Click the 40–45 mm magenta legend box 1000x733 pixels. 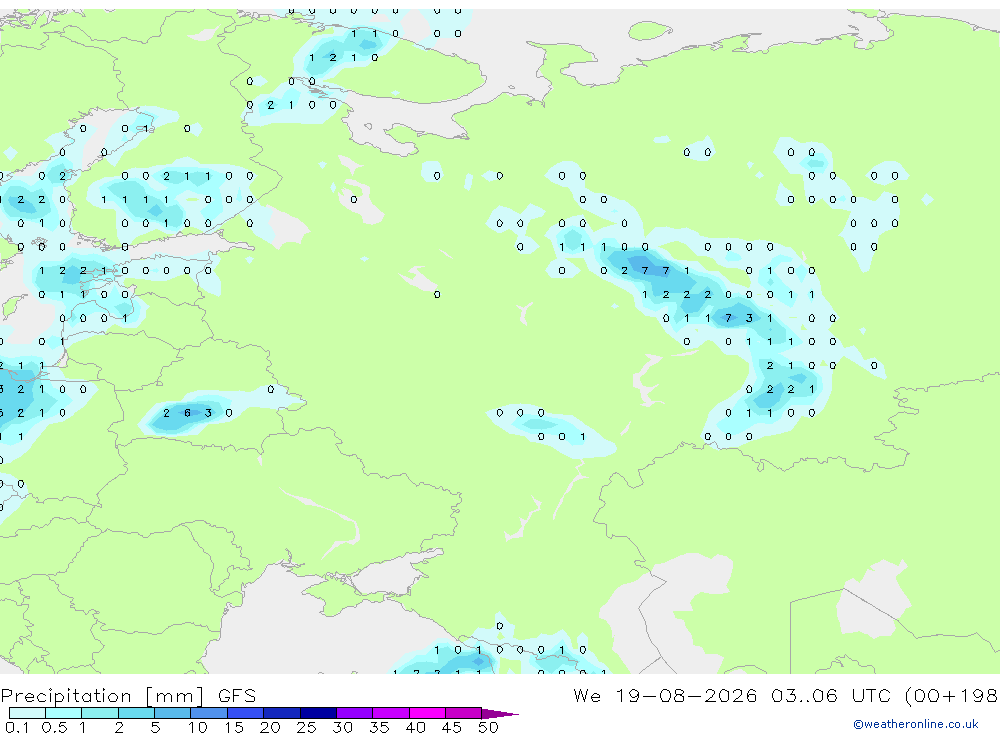pos(427,713)
